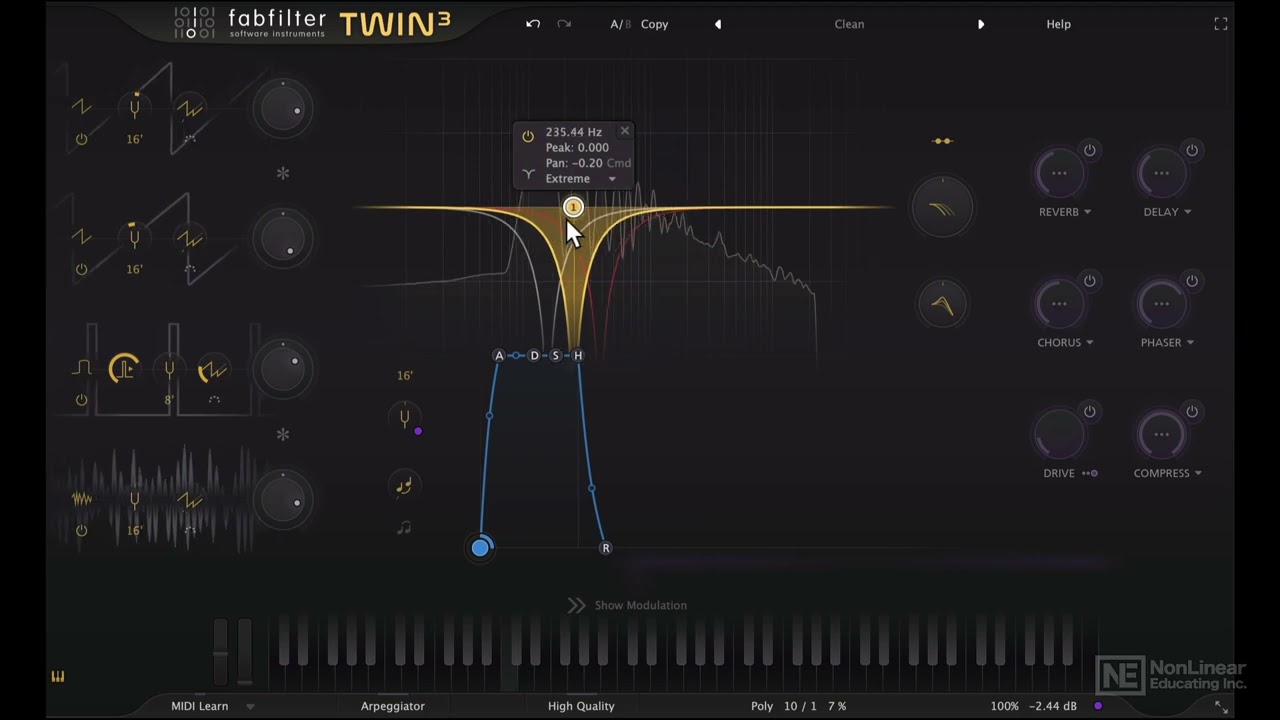Screen dimensions: 1280x720
Task: Click the redo arrow in the top bar
Action: [564, 24]
